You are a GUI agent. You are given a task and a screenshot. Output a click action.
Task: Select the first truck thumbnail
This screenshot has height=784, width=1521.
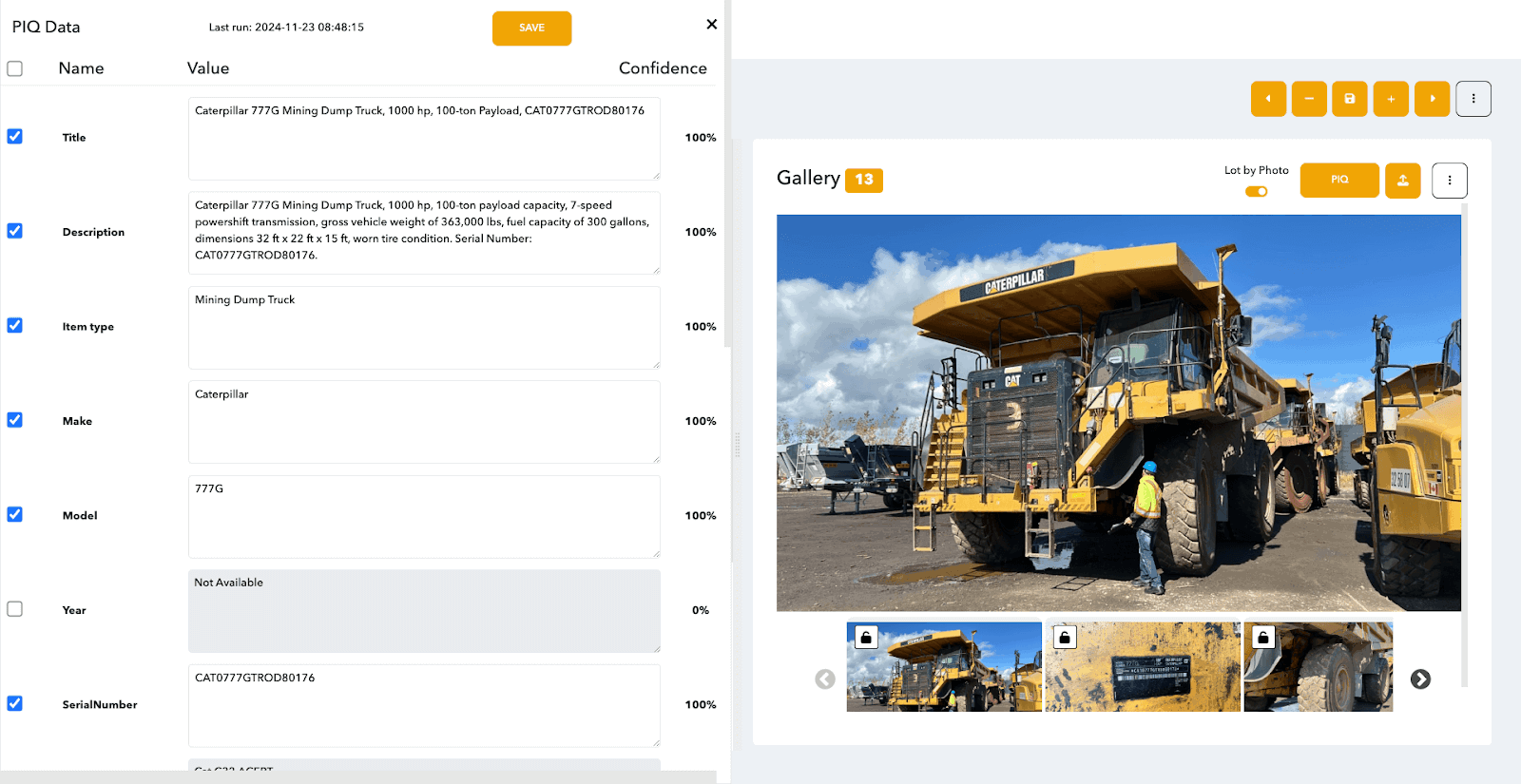pos(944,667)
